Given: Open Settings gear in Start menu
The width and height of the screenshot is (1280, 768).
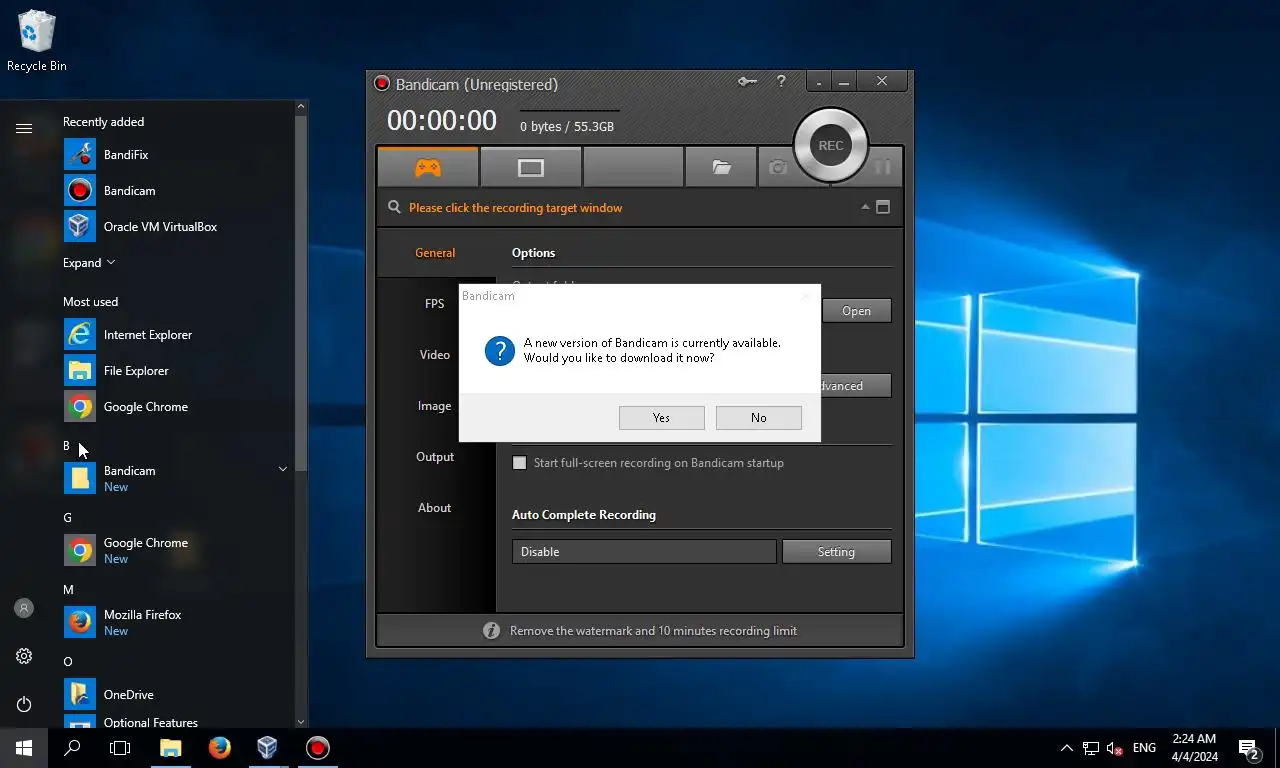Looking at the screenshot, I should [x=24, y=656].
